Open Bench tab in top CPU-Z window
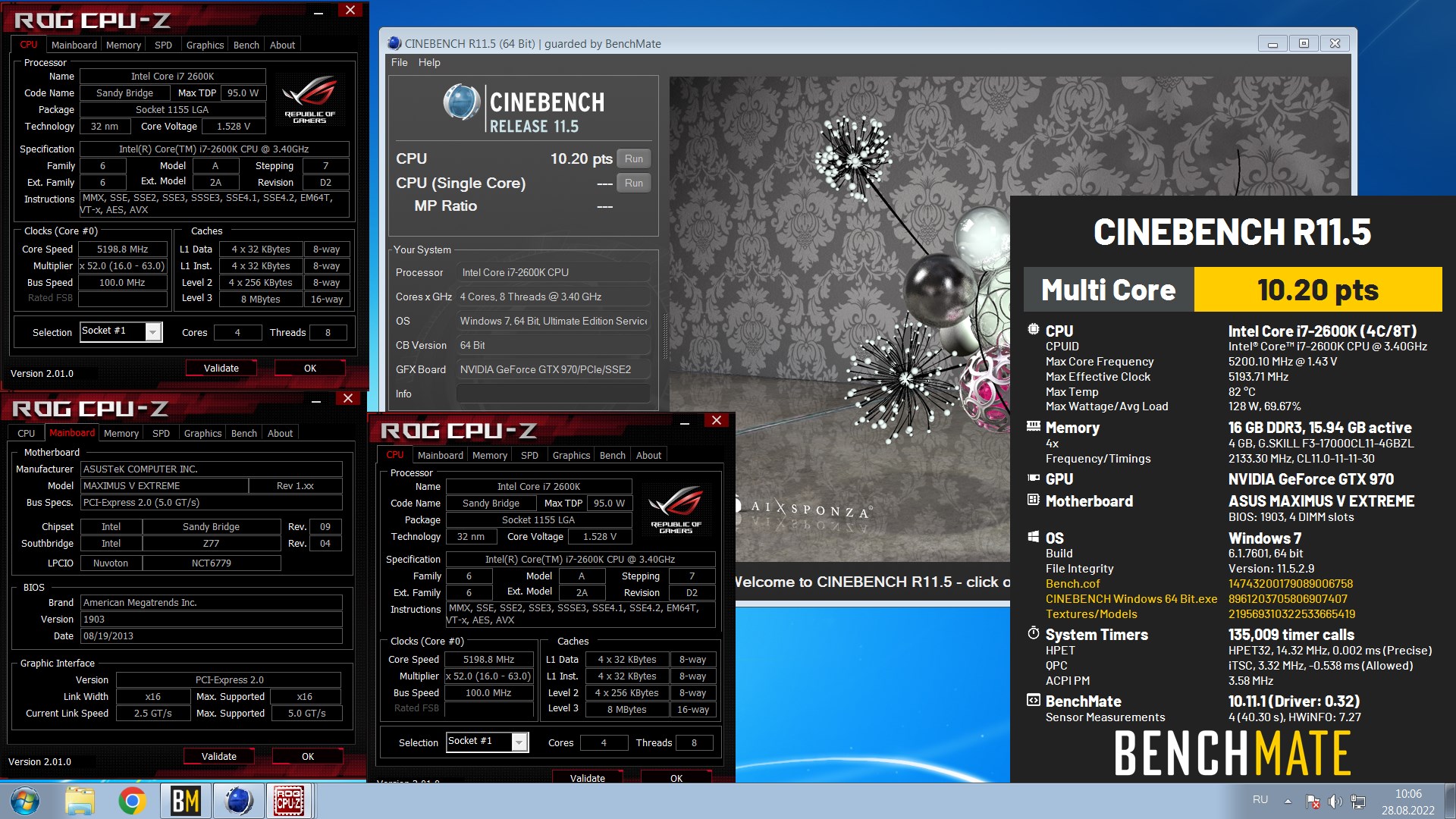This screenshot has width=1456, height=819. tap(246, 45)
